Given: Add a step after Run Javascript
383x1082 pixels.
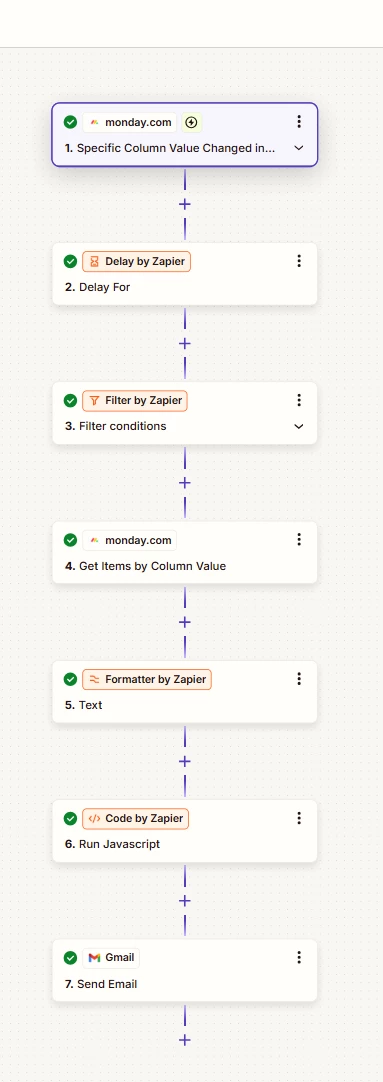Looking at the screenshot, I should tap(184, 901).
